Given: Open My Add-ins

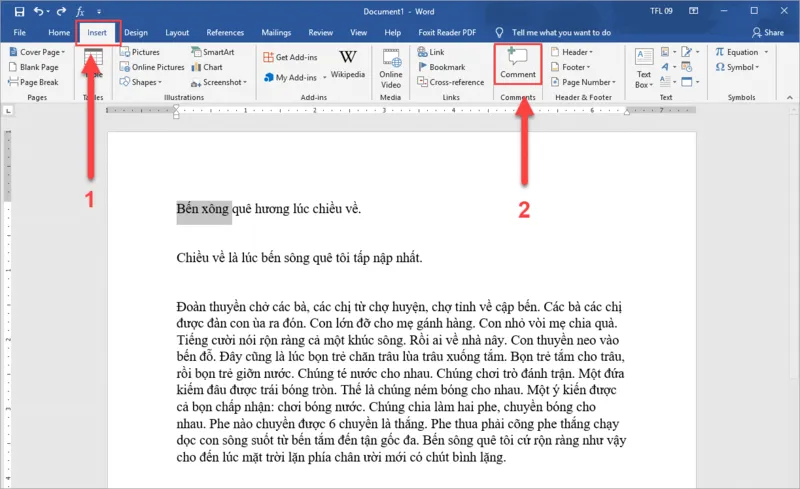Looking at the screenshot, I should pos(291,78).
